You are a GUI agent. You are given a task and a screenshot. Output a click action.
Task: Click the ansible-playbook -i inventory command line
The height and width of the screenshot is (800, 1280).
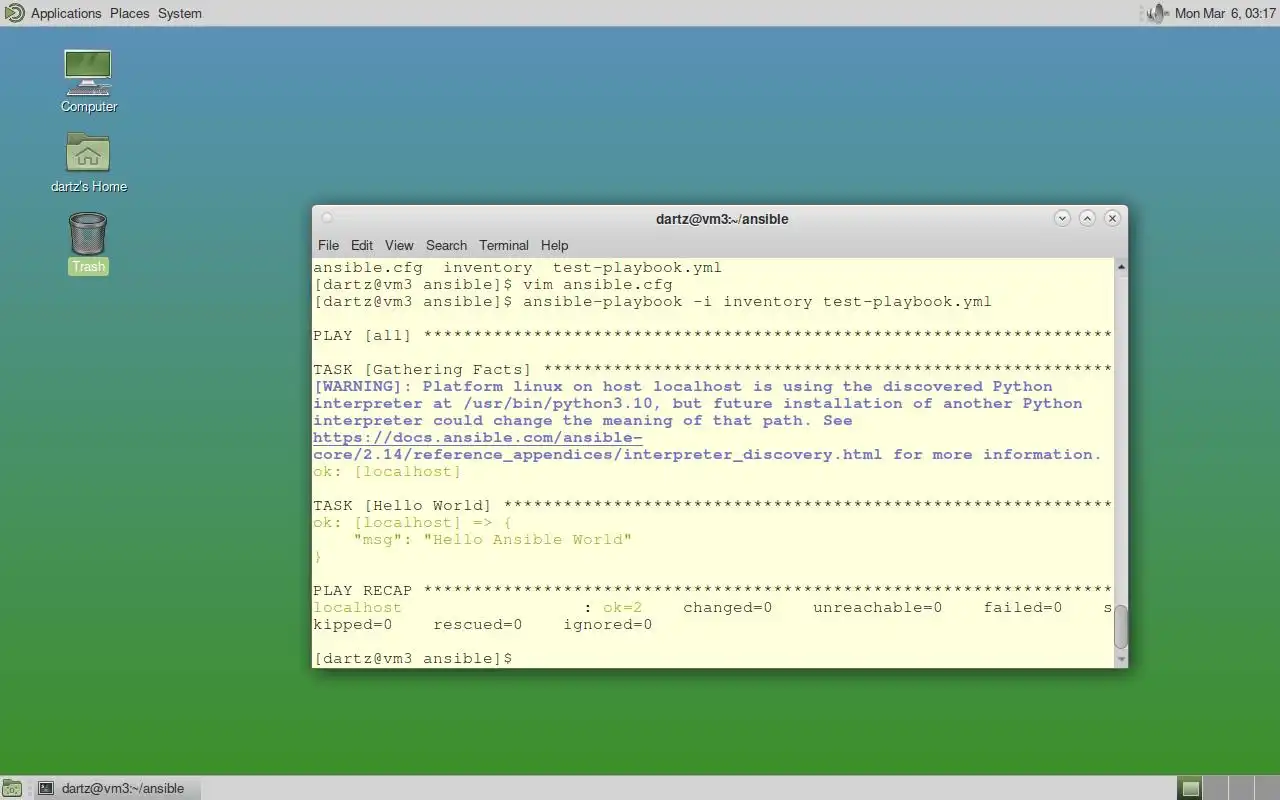757,301
